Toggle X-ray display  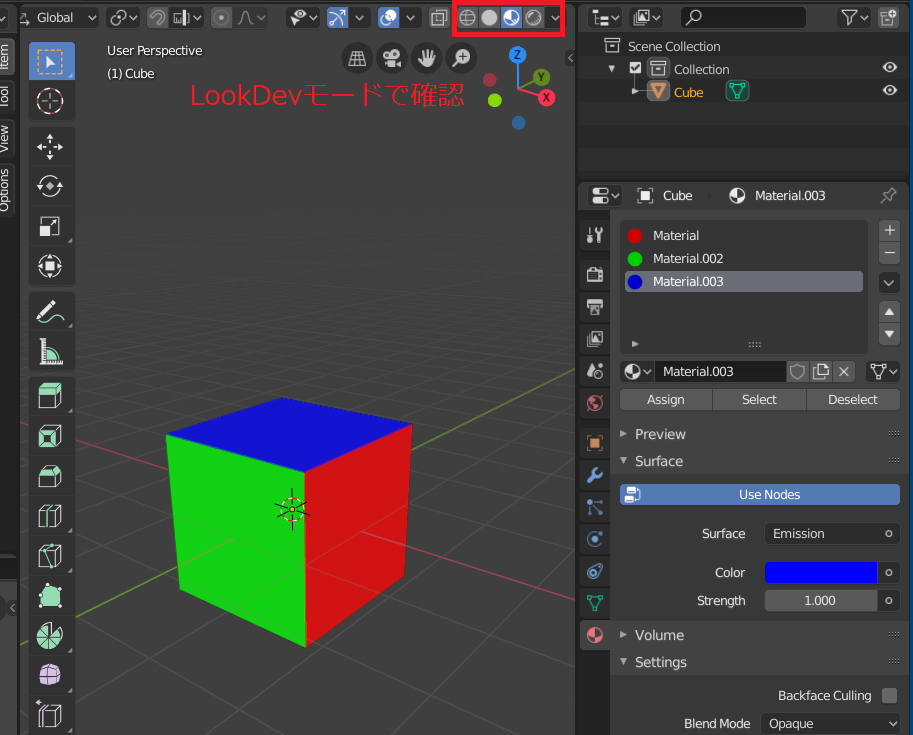point(438,18)
